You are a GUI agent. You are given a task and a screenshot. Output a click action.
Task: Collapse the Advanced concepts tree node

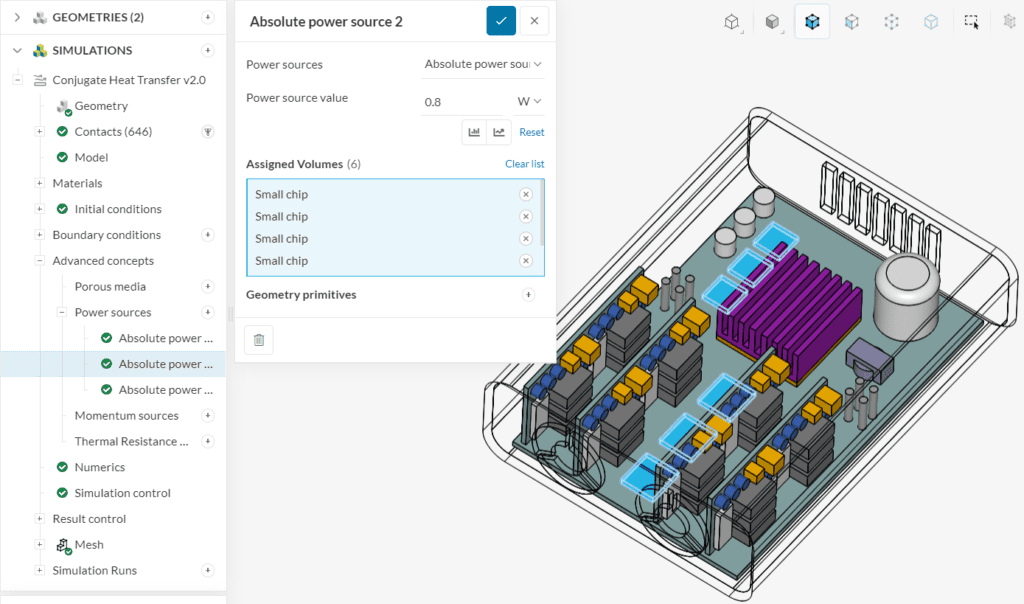(x=40, y=261)
